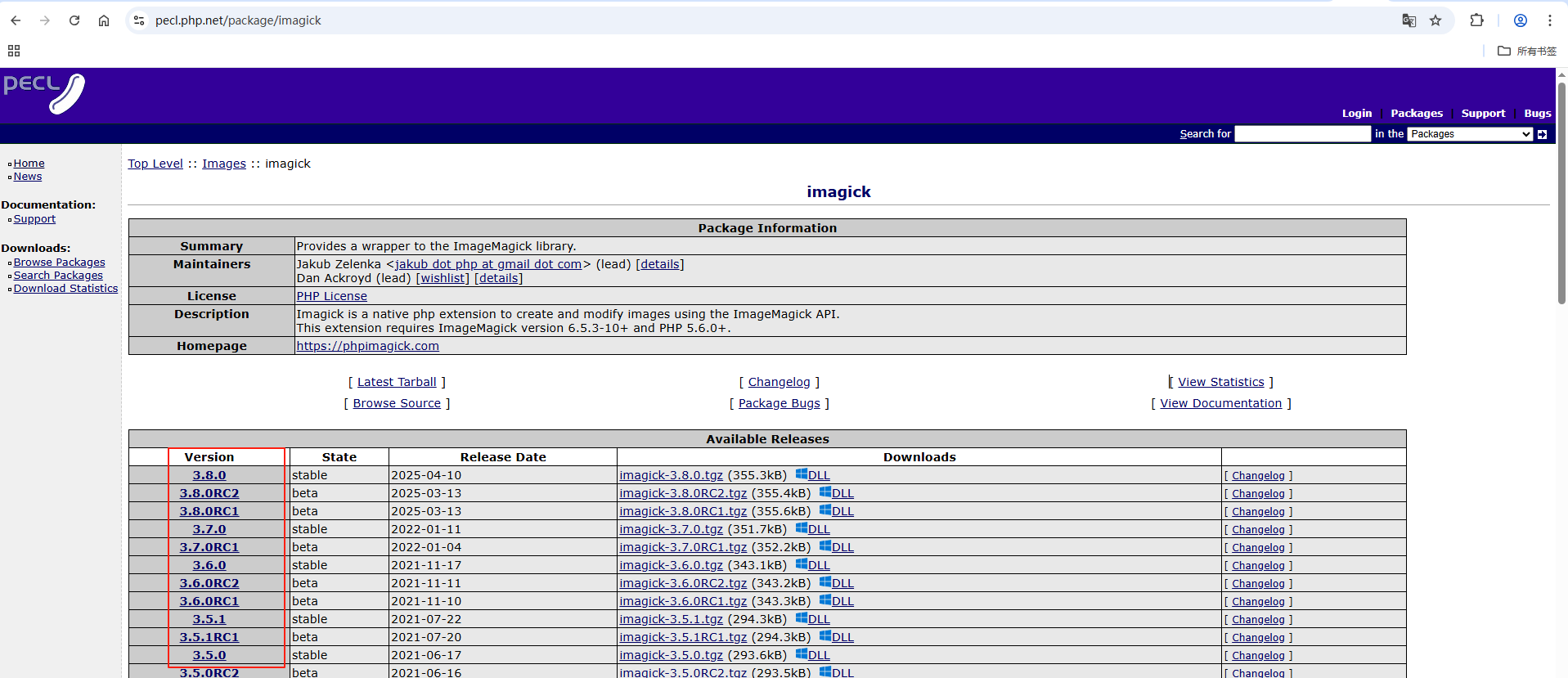Open version 3.7.0 release link
This screenshot has width=1568, height=678.
[x=209, y=529]
